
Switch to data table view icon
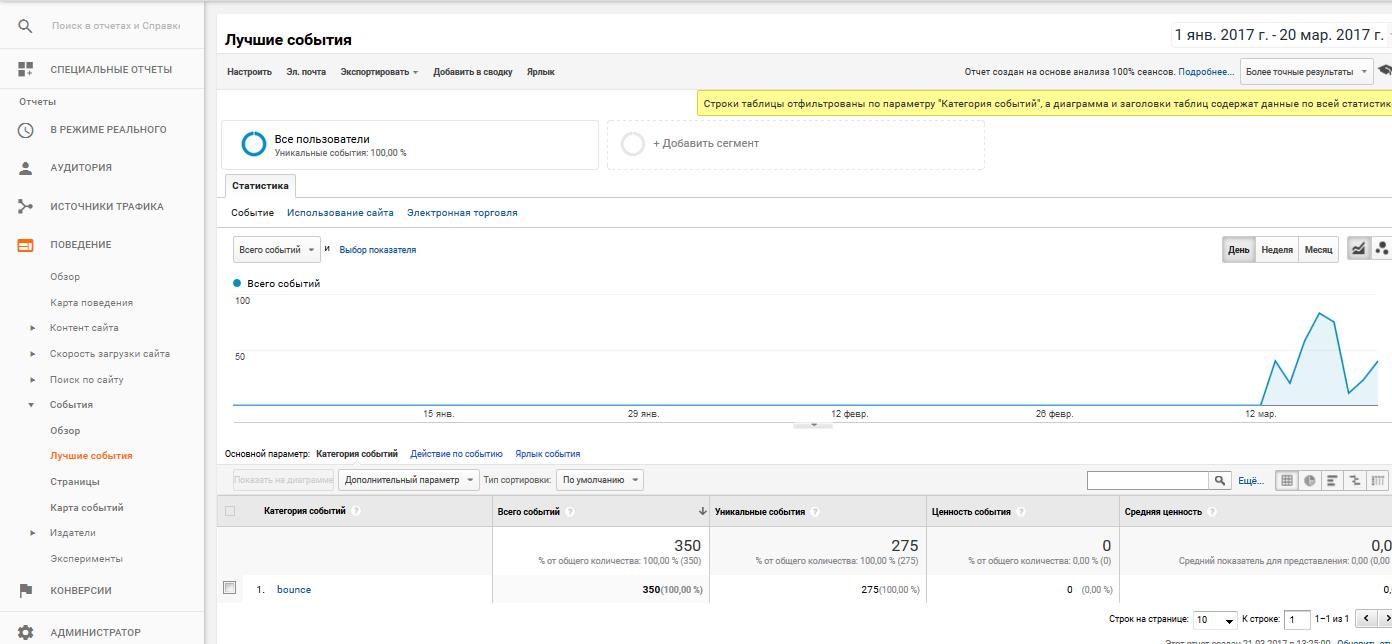point(1287,480)
